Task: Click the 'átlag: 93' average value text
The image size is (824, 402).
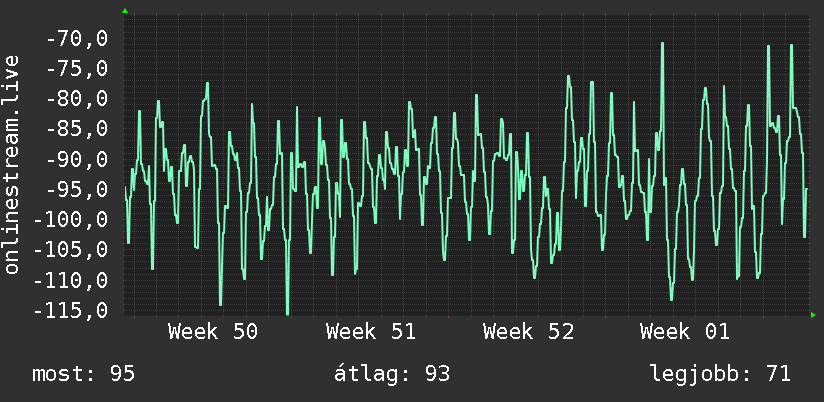Action: tap(392, 374)
